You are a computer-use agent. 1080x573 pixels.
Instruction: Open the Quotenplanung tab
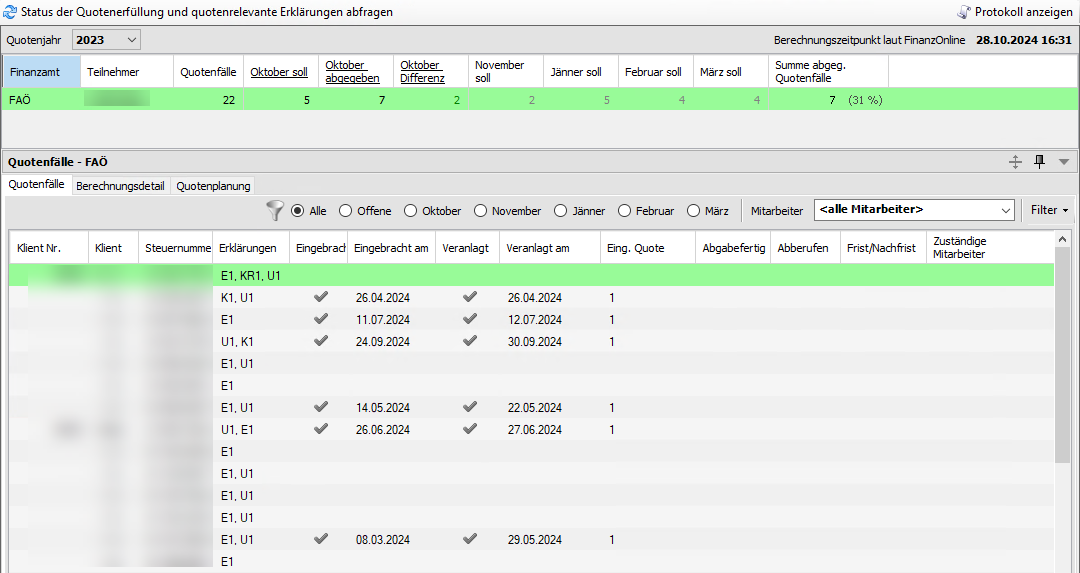coord(213,185)
